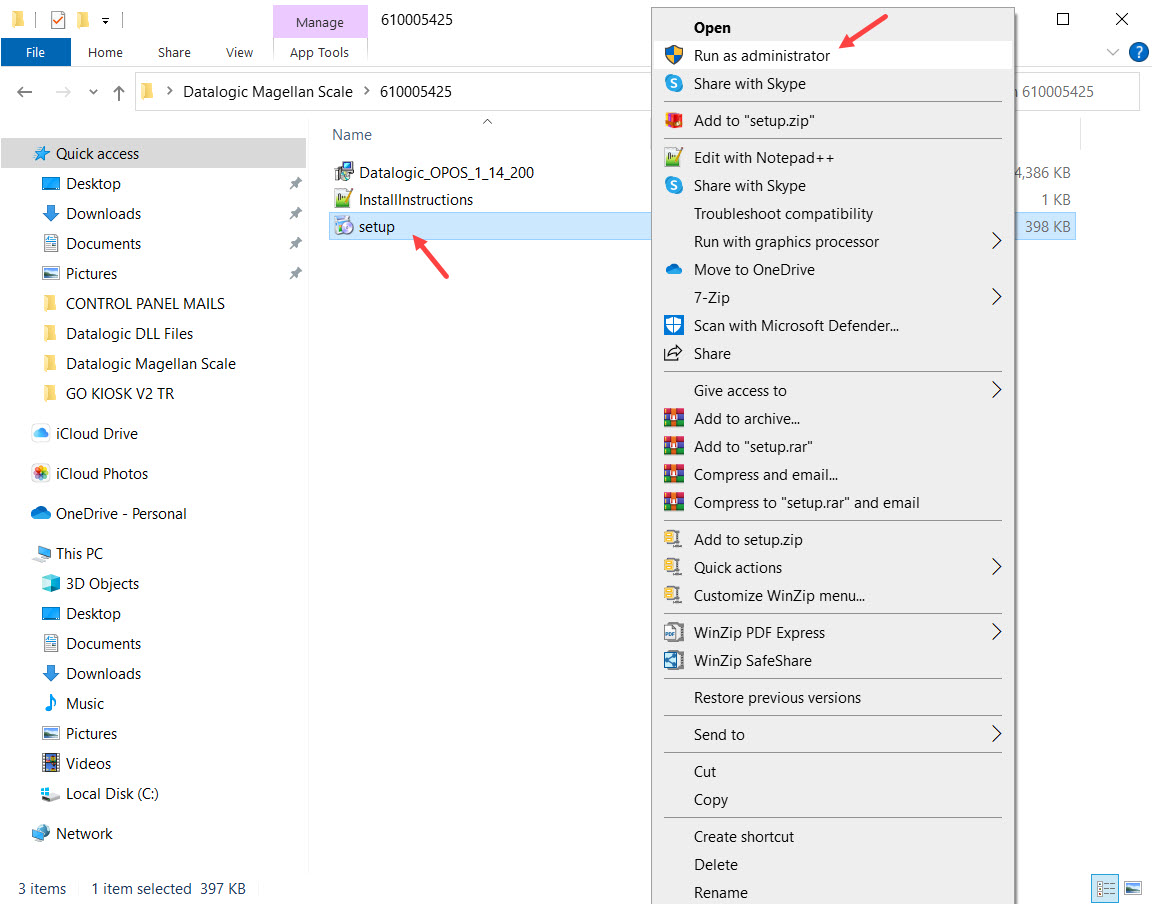Screen dimensions: 1153x904
Task: Switch to the Details view layout icon
Action: click(x=1104, y=888)
